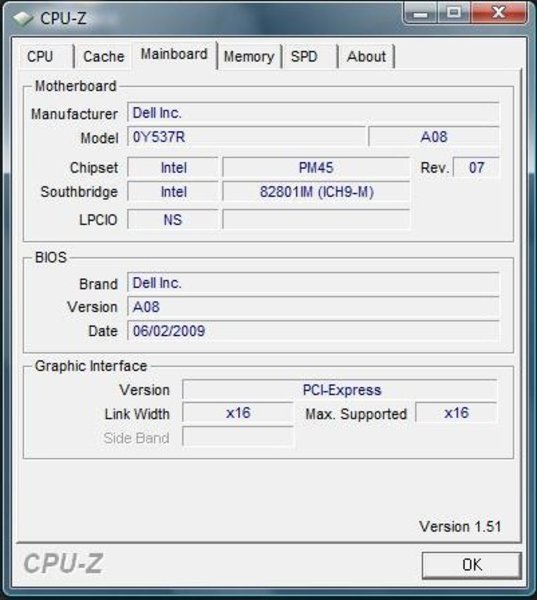Image resolution: width=537 pixels, height=600 pixels.
Task: Click the CPU-Z title bar icon
Action: click(23, 18)
